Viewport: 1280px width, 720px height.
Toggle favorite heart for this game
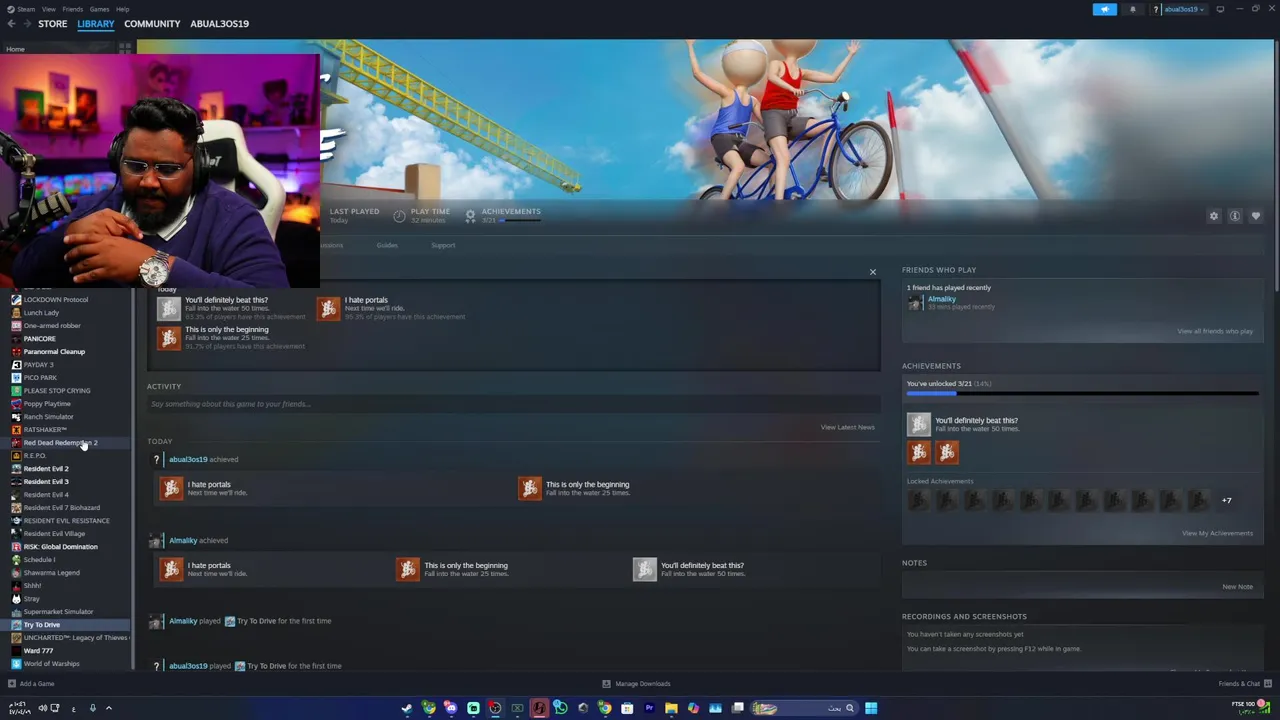tap(1256, 216)
